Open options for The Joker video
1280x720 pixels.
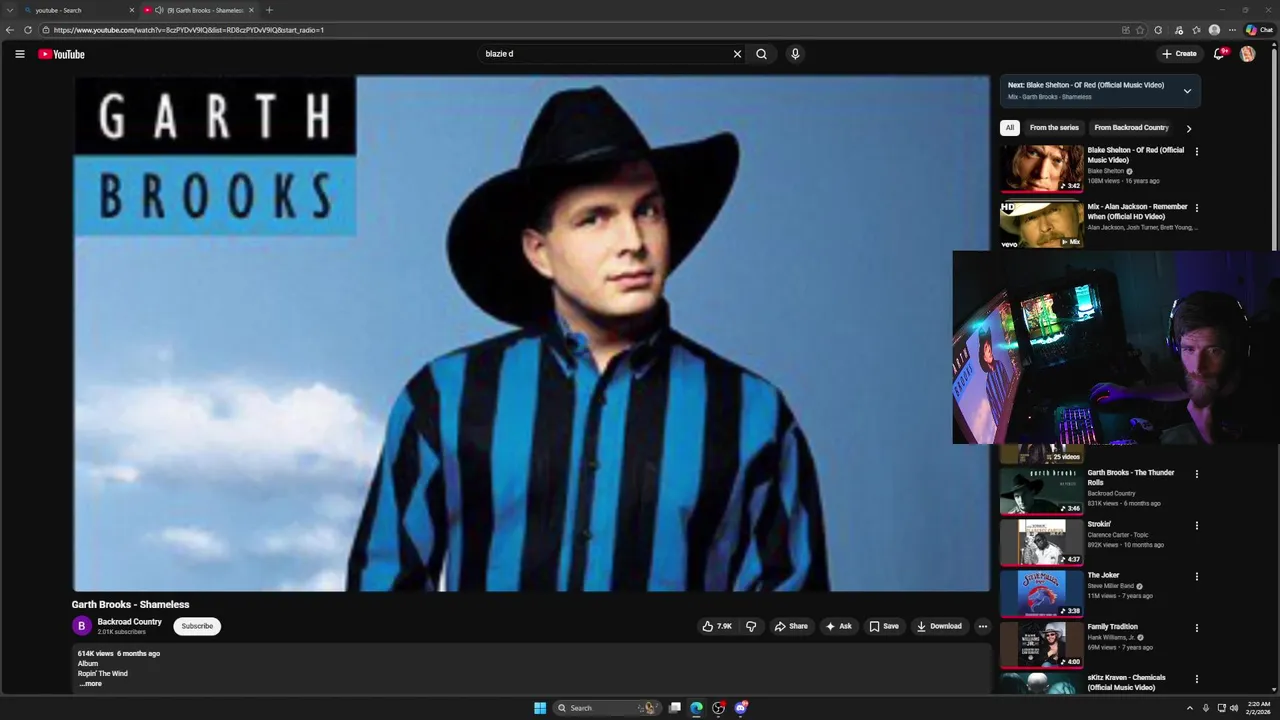tap(1196, 577)
